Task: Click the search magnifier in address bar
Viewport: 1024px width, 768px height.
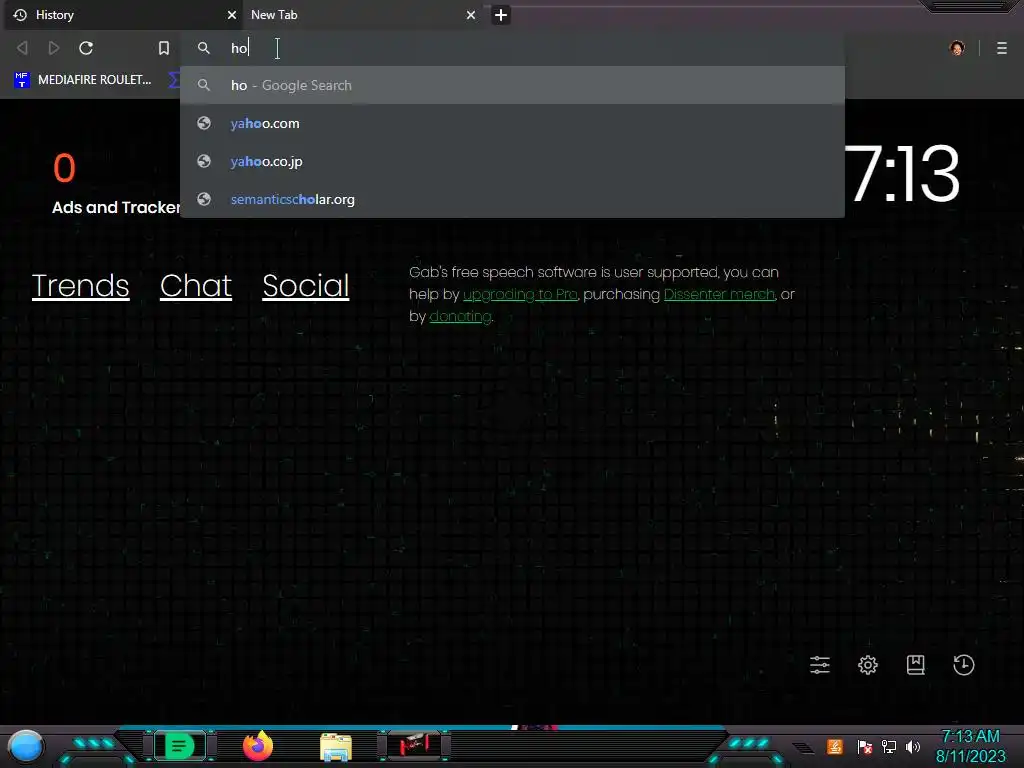Action: click(204, 48)
